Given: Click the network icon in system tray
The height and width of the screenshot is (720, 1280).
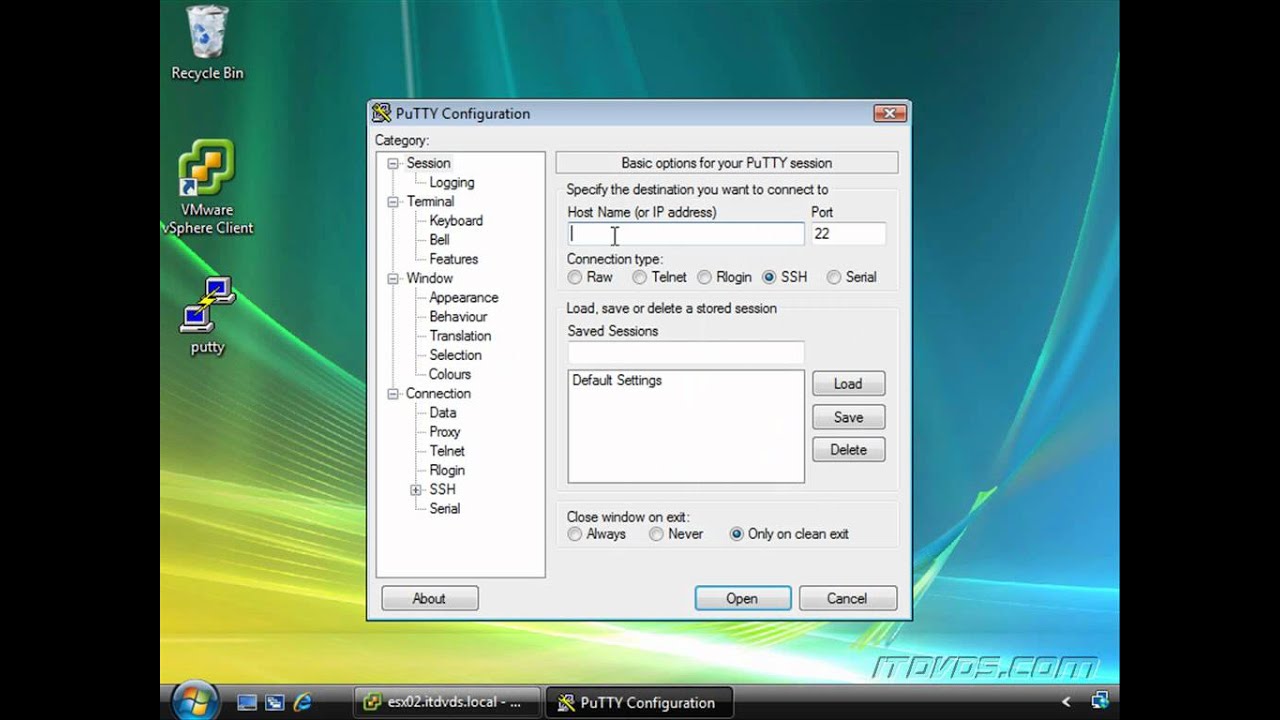Looking at the screenshot, I should click(1101, 701).
